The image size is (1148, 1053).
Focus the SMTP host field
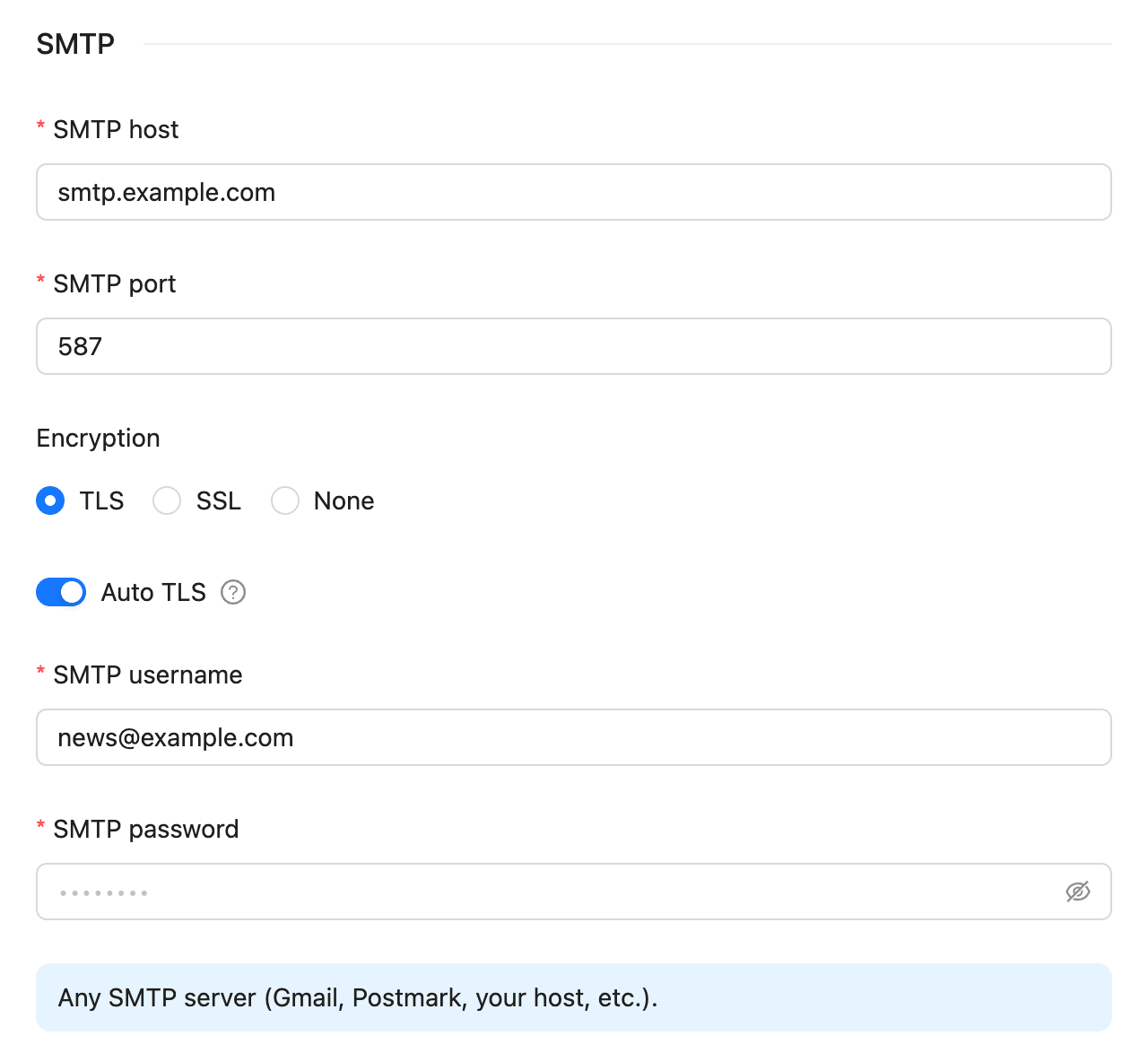pos(574,192)
